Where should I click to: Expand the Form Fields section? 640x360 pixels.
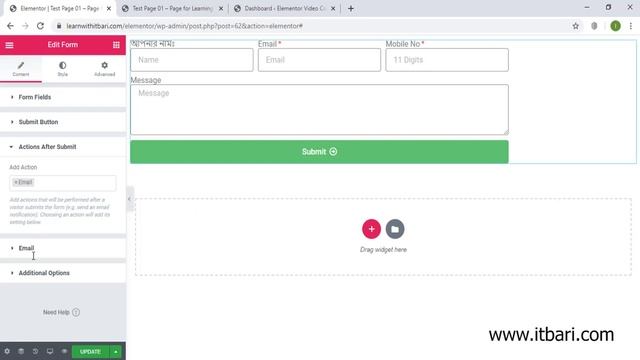[x=63, y=97]
